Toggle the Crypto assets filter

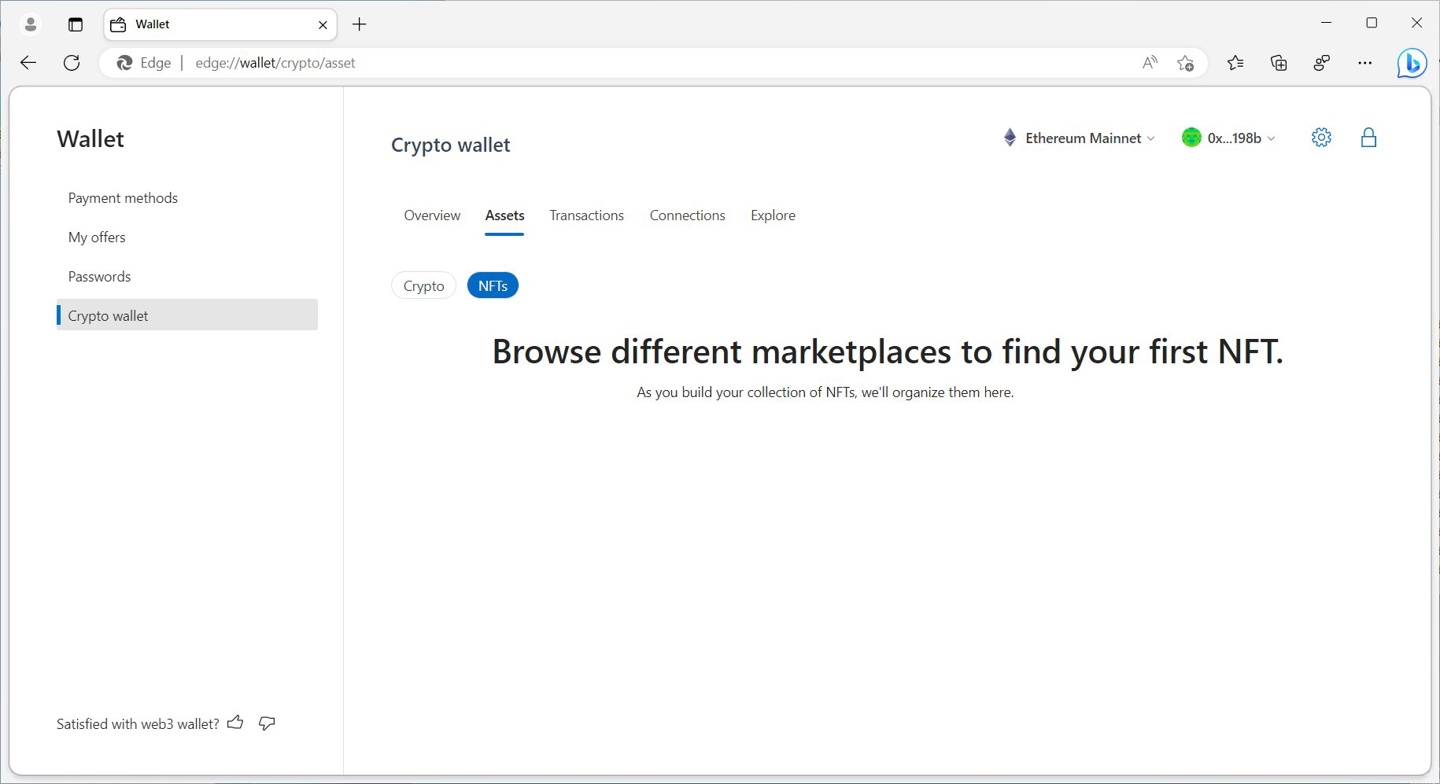pyautogui.click(x=423, y=286)
